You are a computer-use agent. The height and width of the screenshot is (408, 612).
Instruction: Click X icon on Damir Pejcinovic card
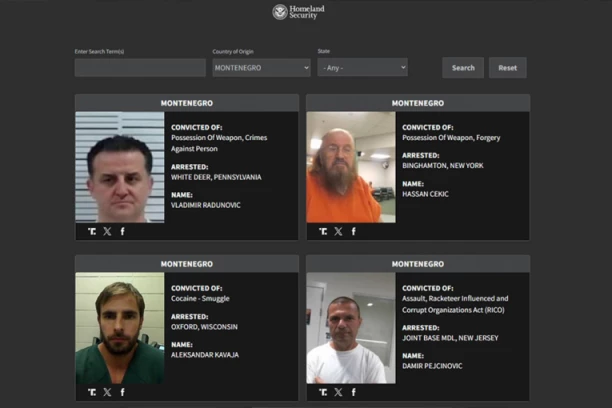tap(338, 392)
